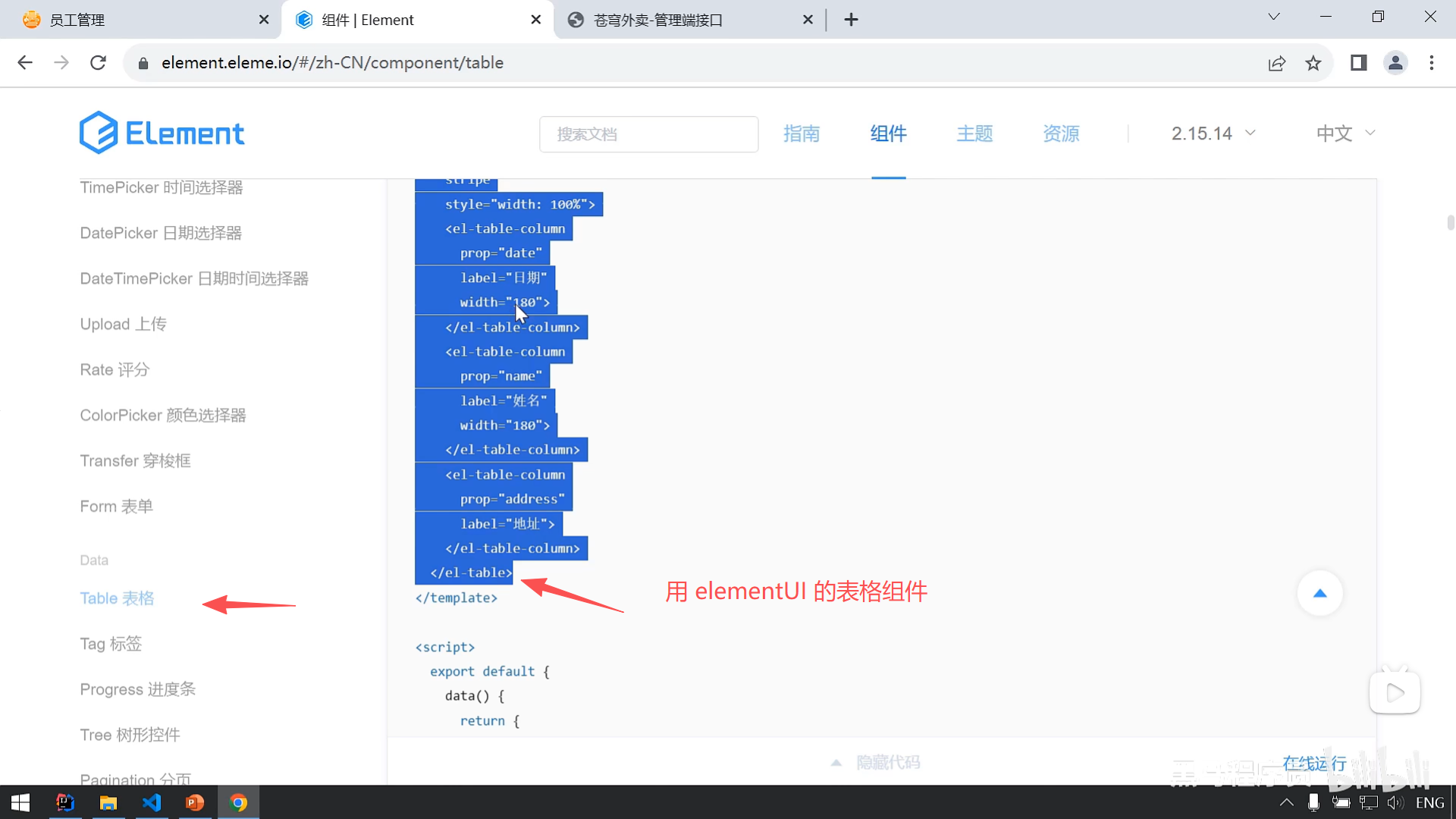Expand the Chrome tab search chevron
The width and height of the screenshot is (1456, 819).
(1274, 17)
